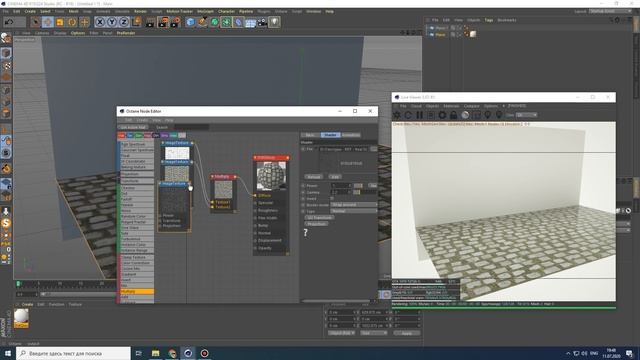
Task: Open the viewport ProRender menu
Action: [126, 33]
